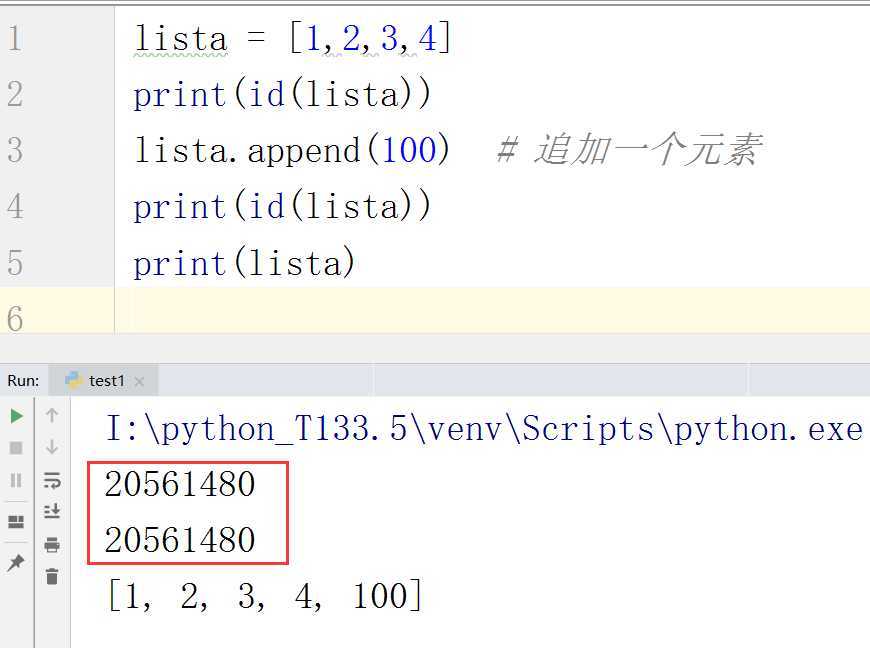Click the python.exe path in console
The height and width of the screenshot is (648, 870).
[x=483, y=429]
